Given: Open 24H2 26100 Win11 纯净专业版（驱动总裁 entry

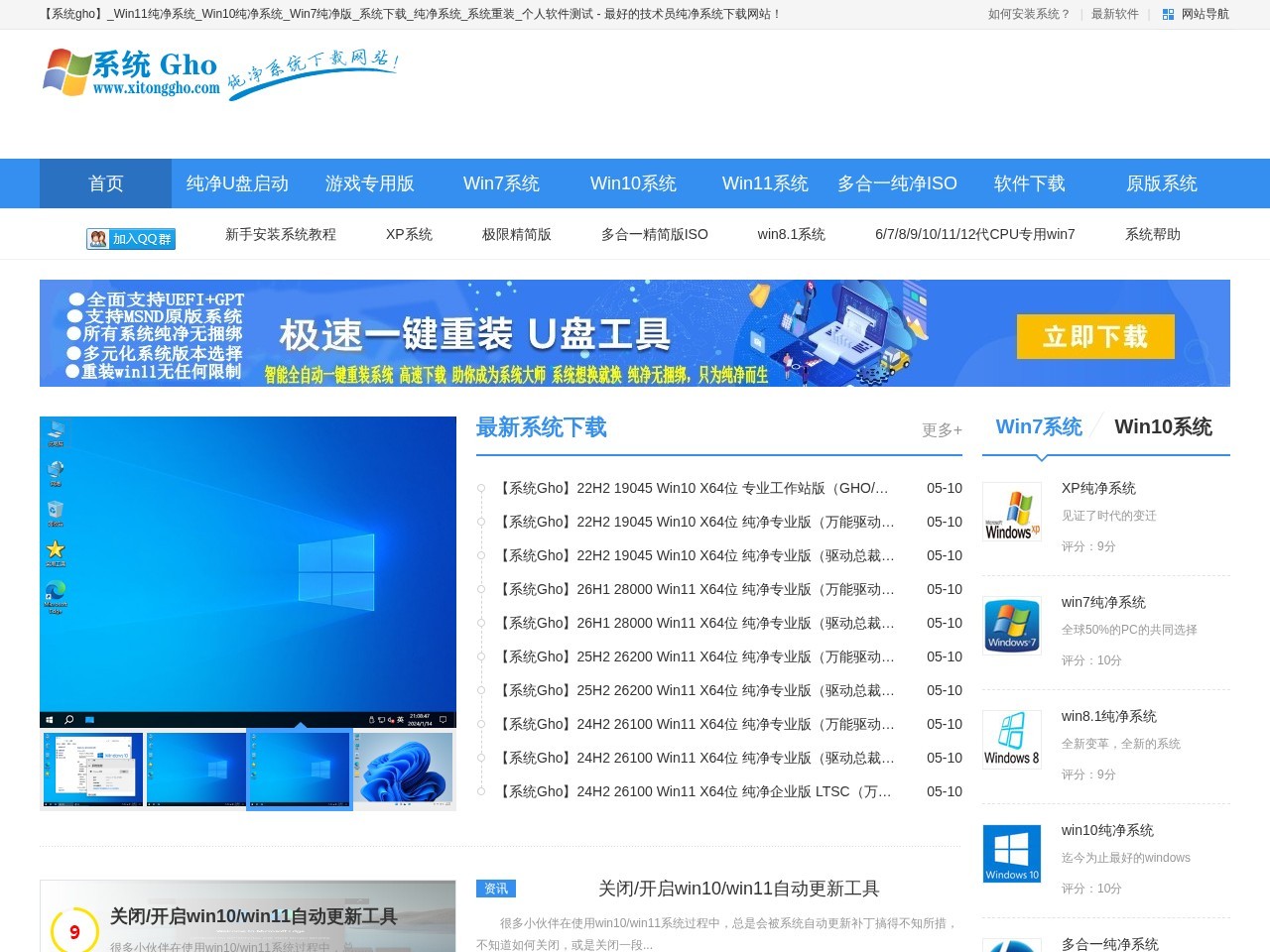Looking at the screenshot, I should click(x=695, y=758).
